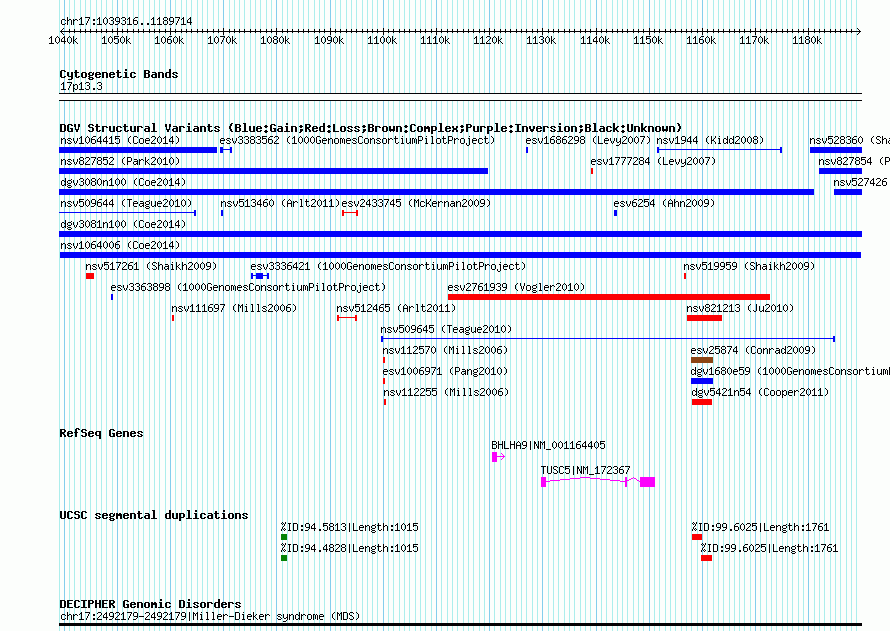Click the DGV Structural Variants track heading
This screenshot has width=890, height=631.
370,128
